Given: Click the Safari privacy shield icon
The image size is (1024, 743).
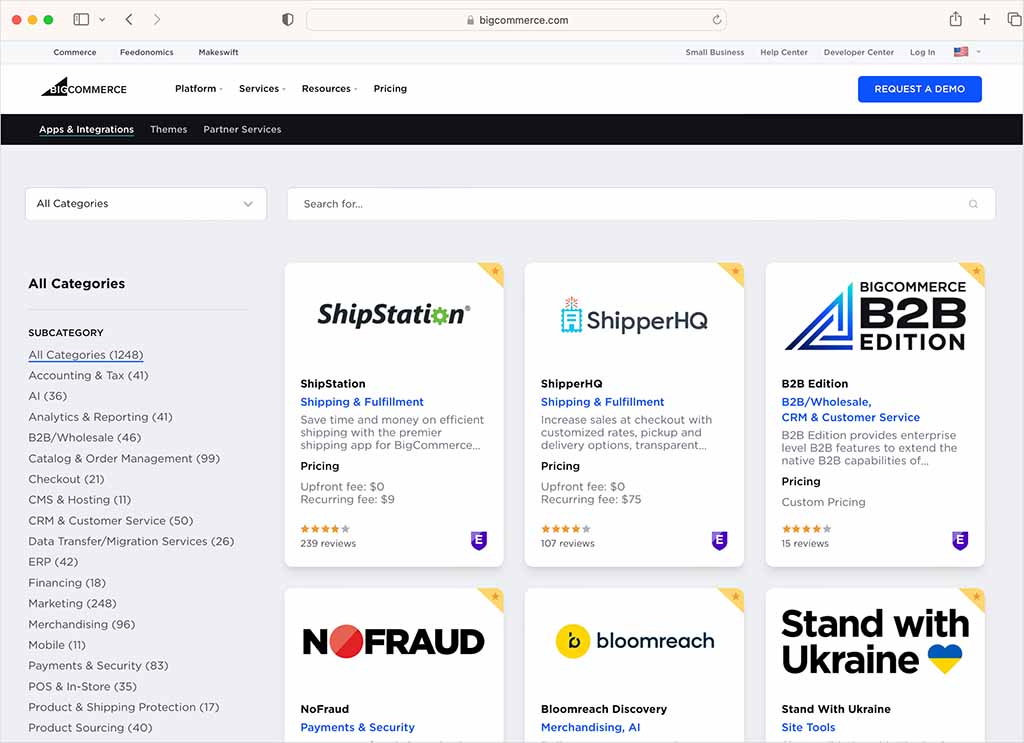Looking at the screenshot, I should 288,20.
